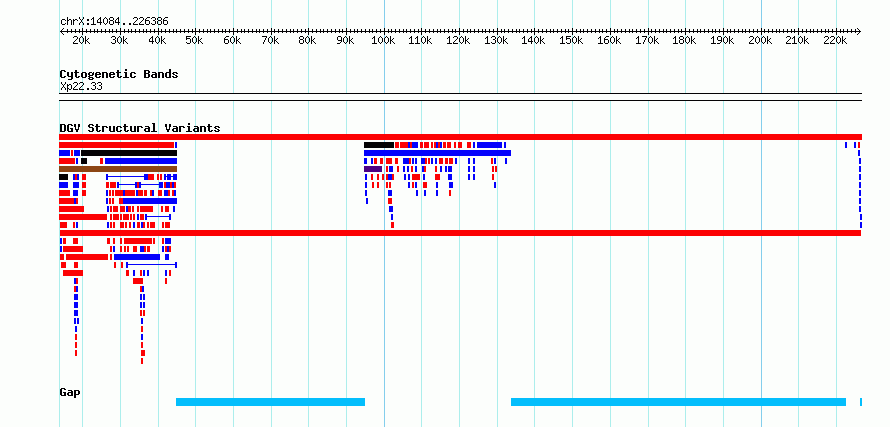The width and height of the screenshot is (890, 427).
Task: Select the long blue variant bar spanning 95k-134k
Action: pyautogui.click(x=437, y=153)
